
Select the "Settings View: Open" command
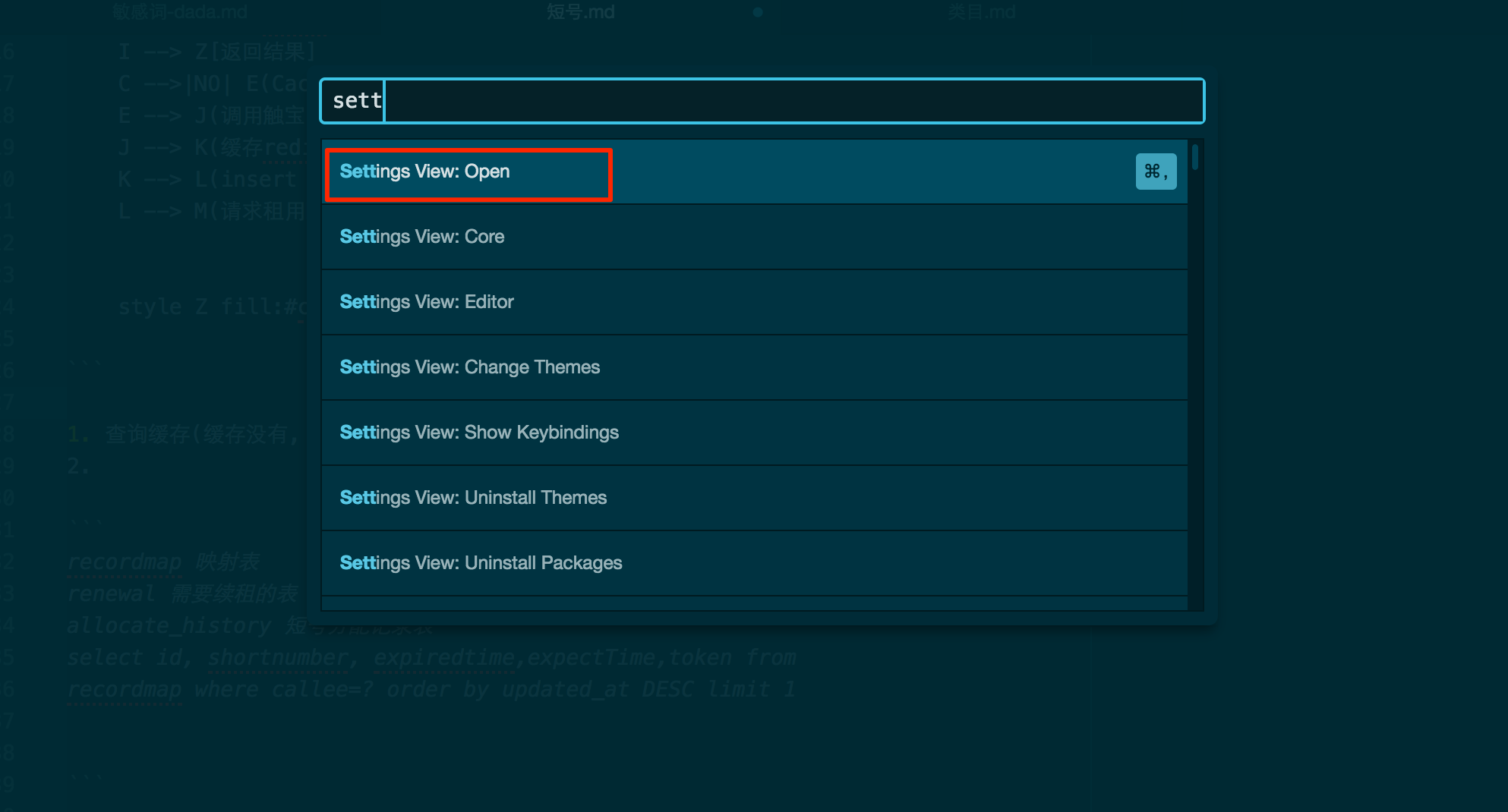754,172
